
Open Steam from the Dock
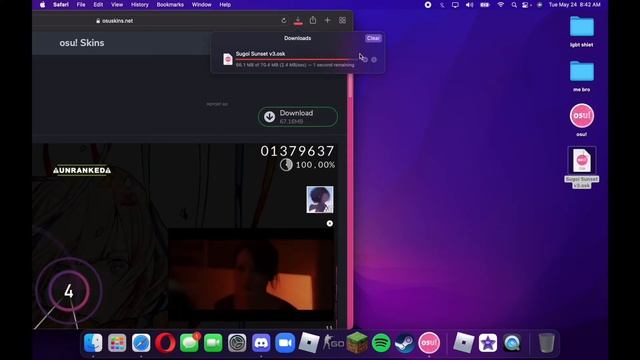[405, 343]
